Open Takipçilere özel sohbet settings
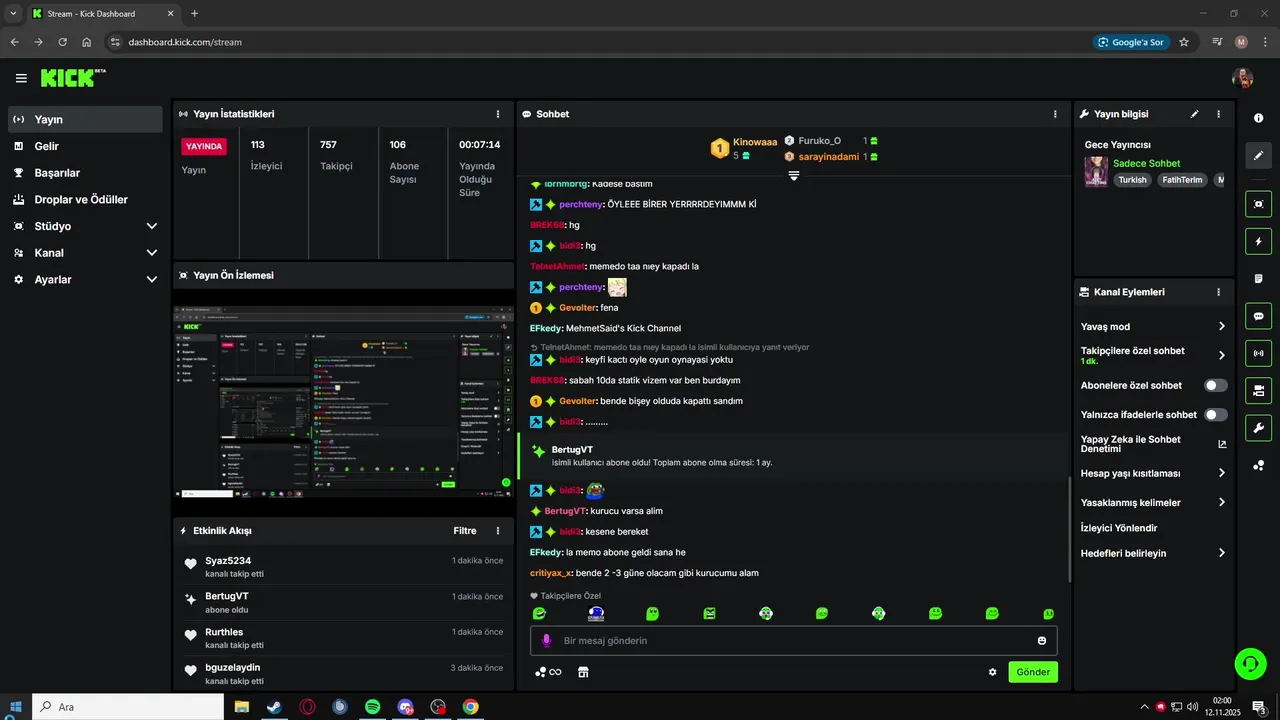This screenshot has width=1280, height=720. point(1153,355)
